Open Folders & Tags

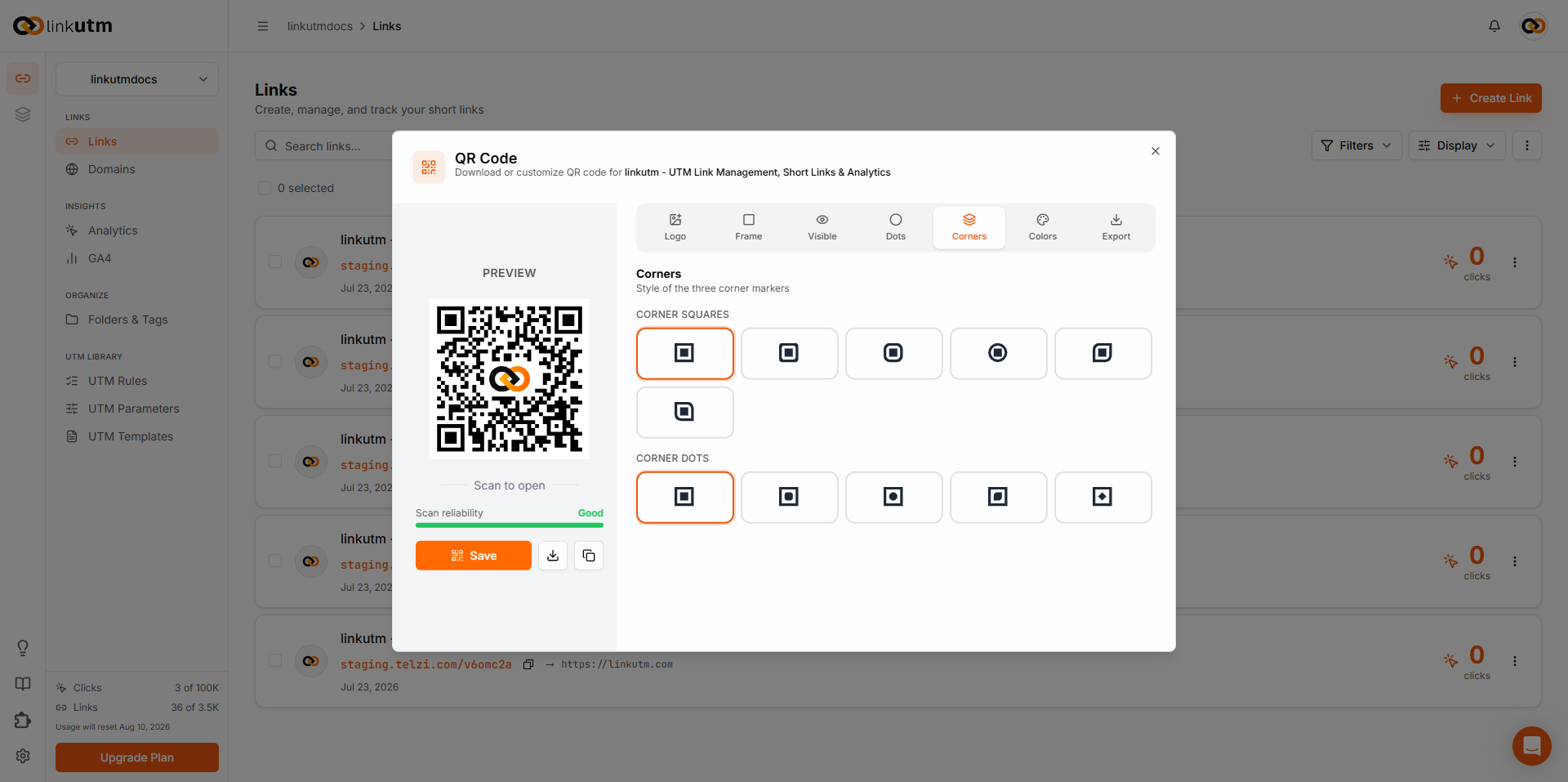[137, 320]
